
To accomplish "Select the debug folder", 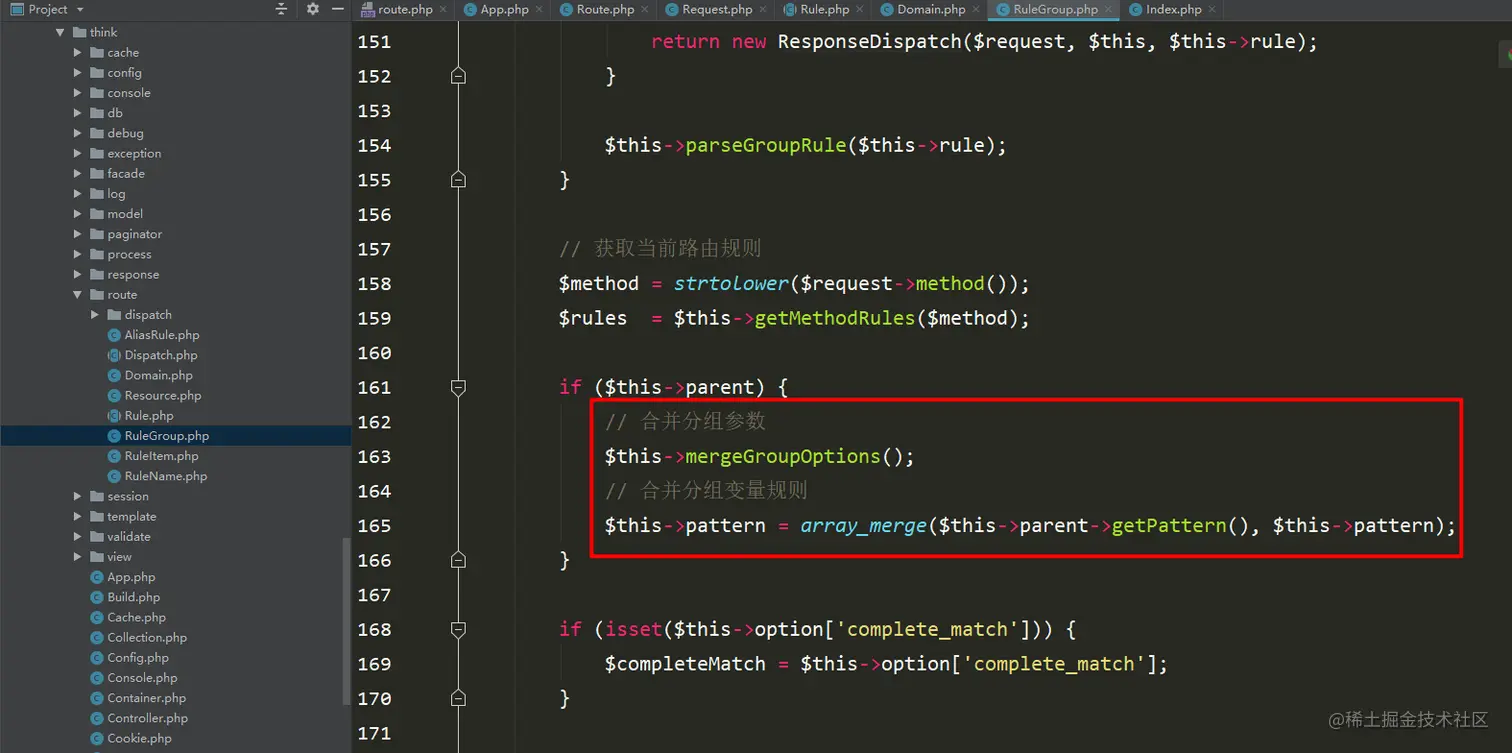I will coord(125,133).
